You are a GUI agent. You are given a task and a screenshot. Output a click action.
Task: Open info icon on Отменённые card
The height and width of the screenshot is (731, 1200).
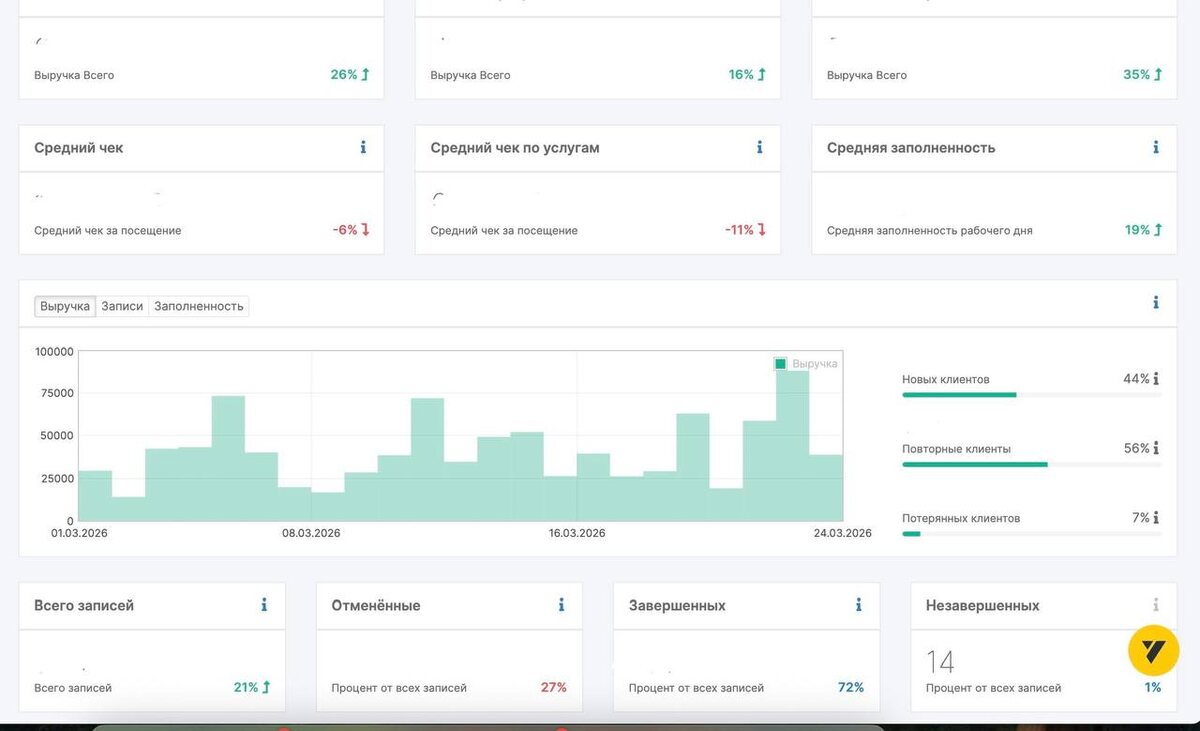coord(562,605)
